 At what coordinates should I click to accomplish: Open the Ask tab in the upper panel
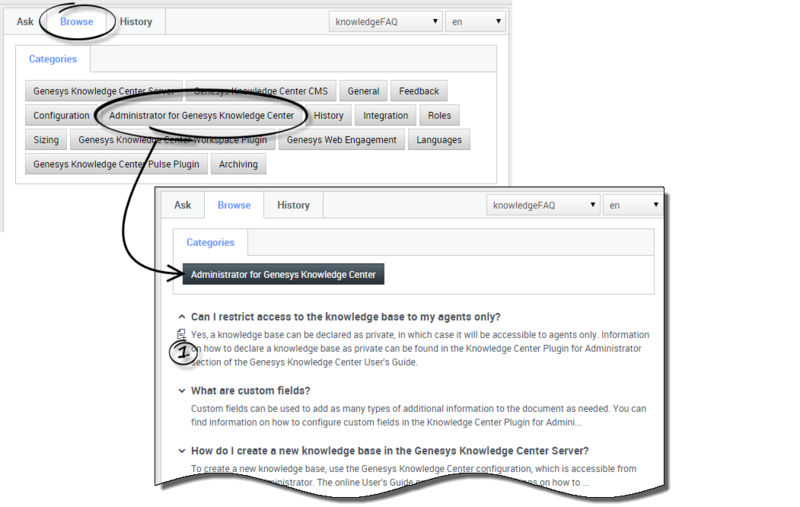click(25, 22)
